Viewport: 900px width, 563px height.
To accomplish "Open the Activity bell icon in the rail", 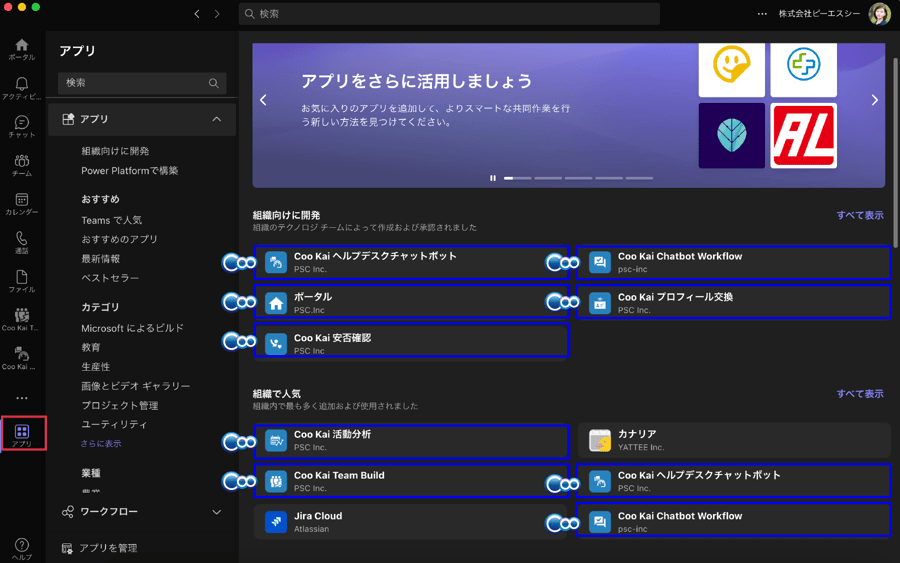I will (22, 88).
